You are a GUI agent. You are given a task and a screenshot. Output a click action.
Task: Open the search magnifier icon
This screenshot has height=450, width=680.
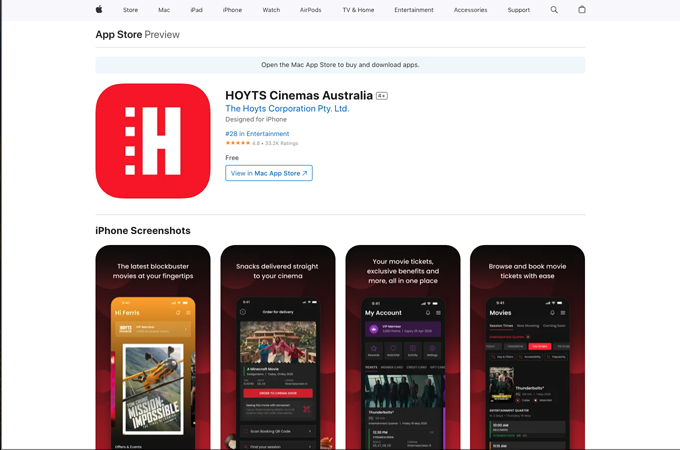coord(554,10)
